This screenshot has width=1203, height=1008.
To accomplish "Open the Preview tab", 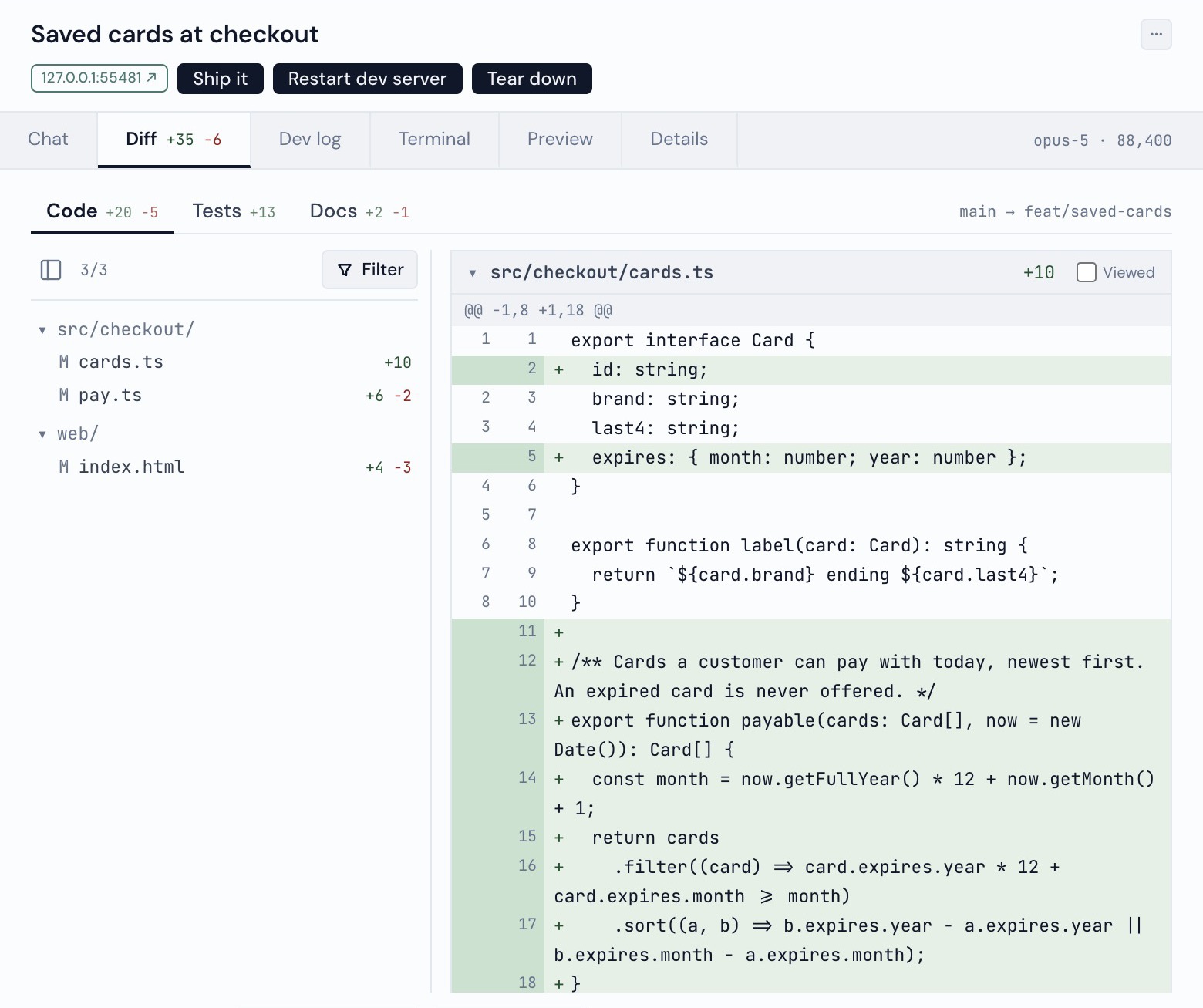I will (x=560, y=139).
